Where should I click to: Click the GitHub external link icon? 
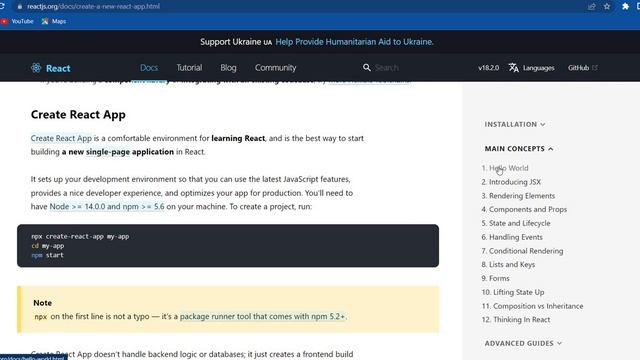(595, 68)
